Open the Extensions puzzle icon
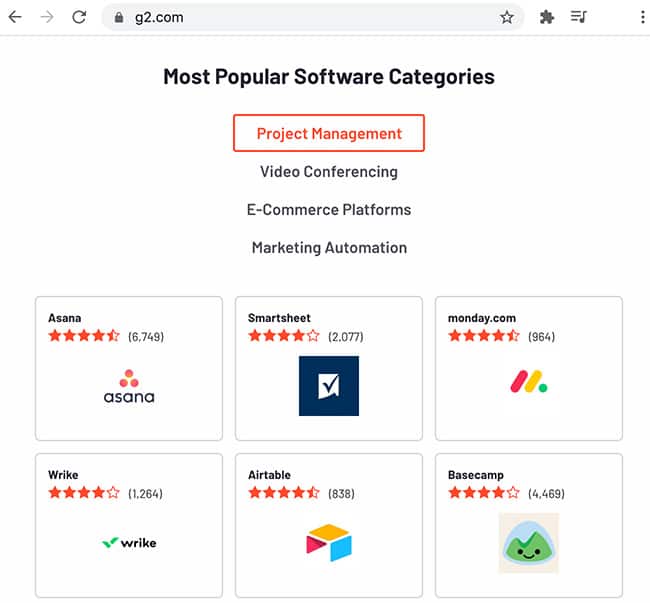Image resolution: width=650 pixels, height=603 pixels. 547,17
